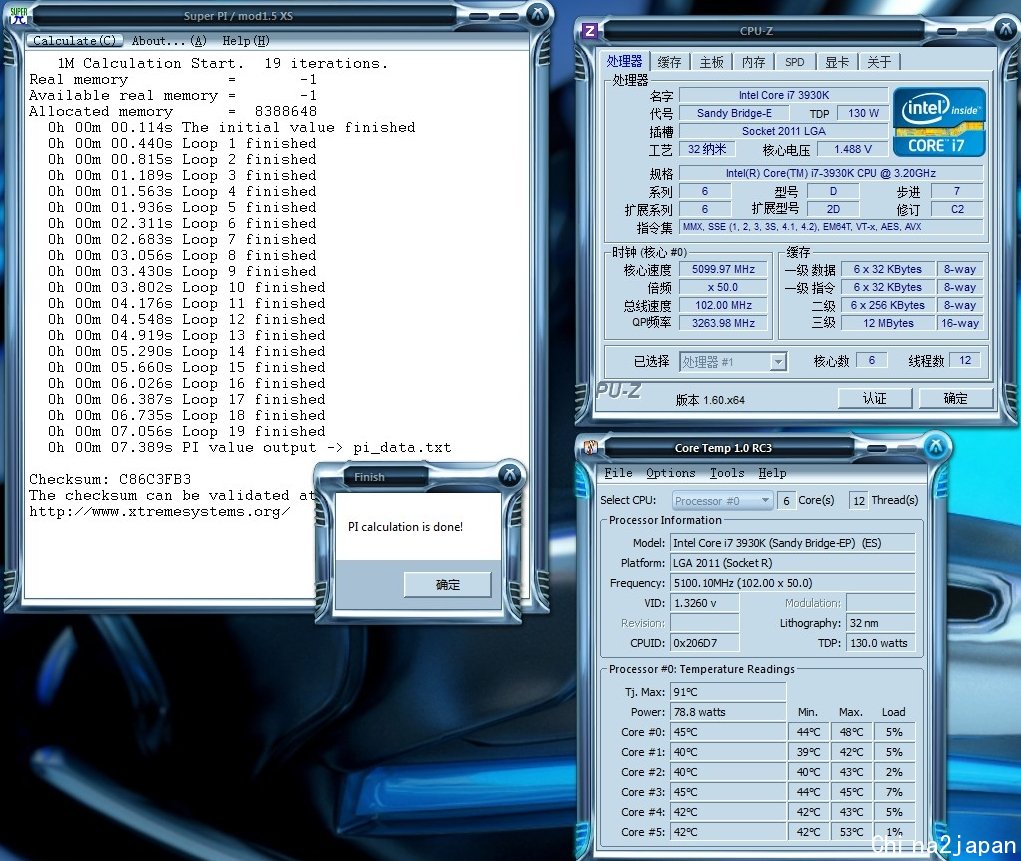1021x861 pixels.
Task: Minimize the Core Temp window
Action: click(876, 448)
